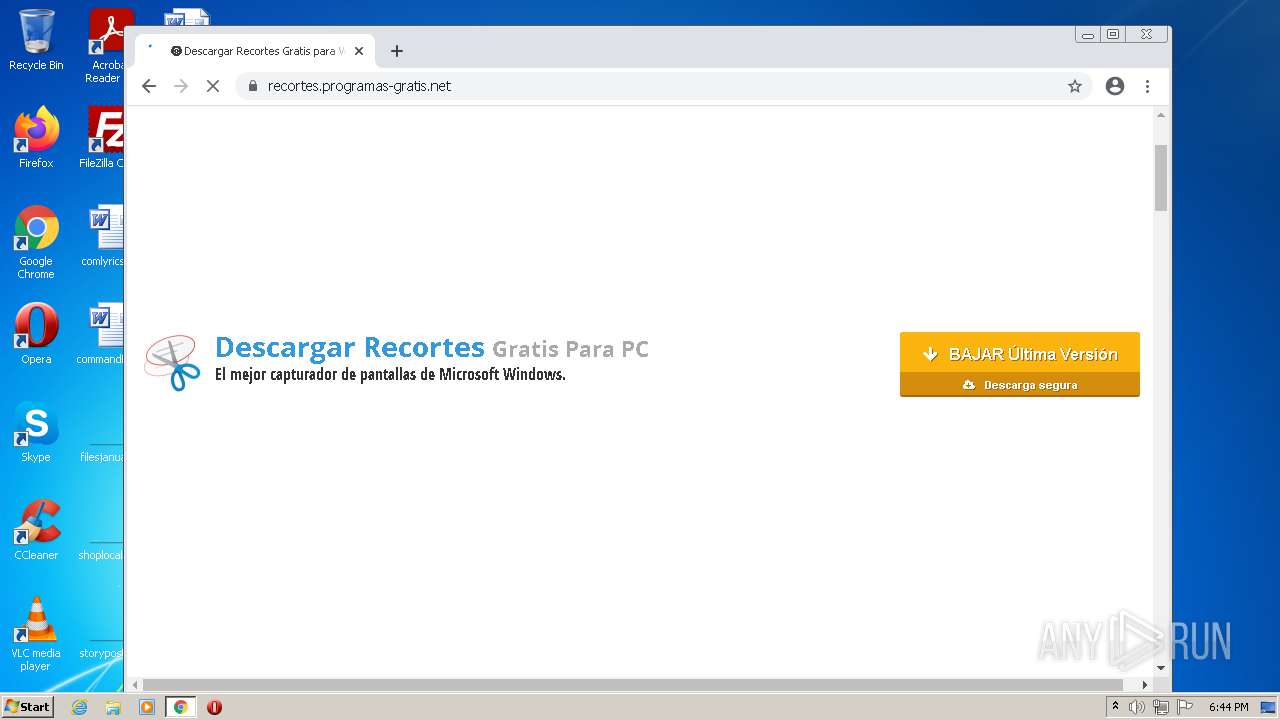Show hidden system tray icons
1280x720 pixels.
click(x=1115, y=707)
